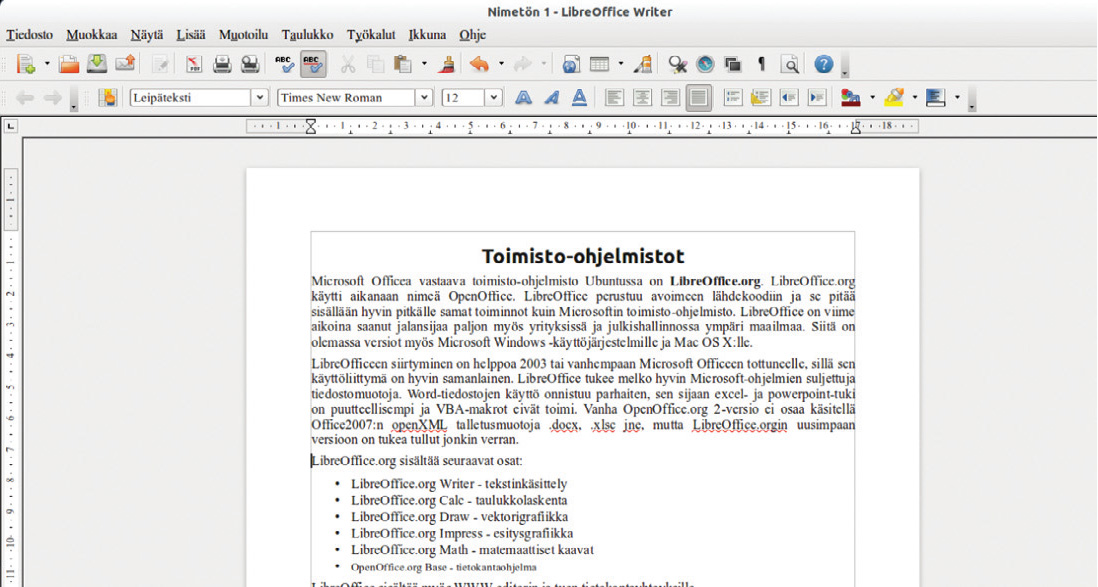Export directly as PDF
The image size is (1098, 587).
click(194, 64)
